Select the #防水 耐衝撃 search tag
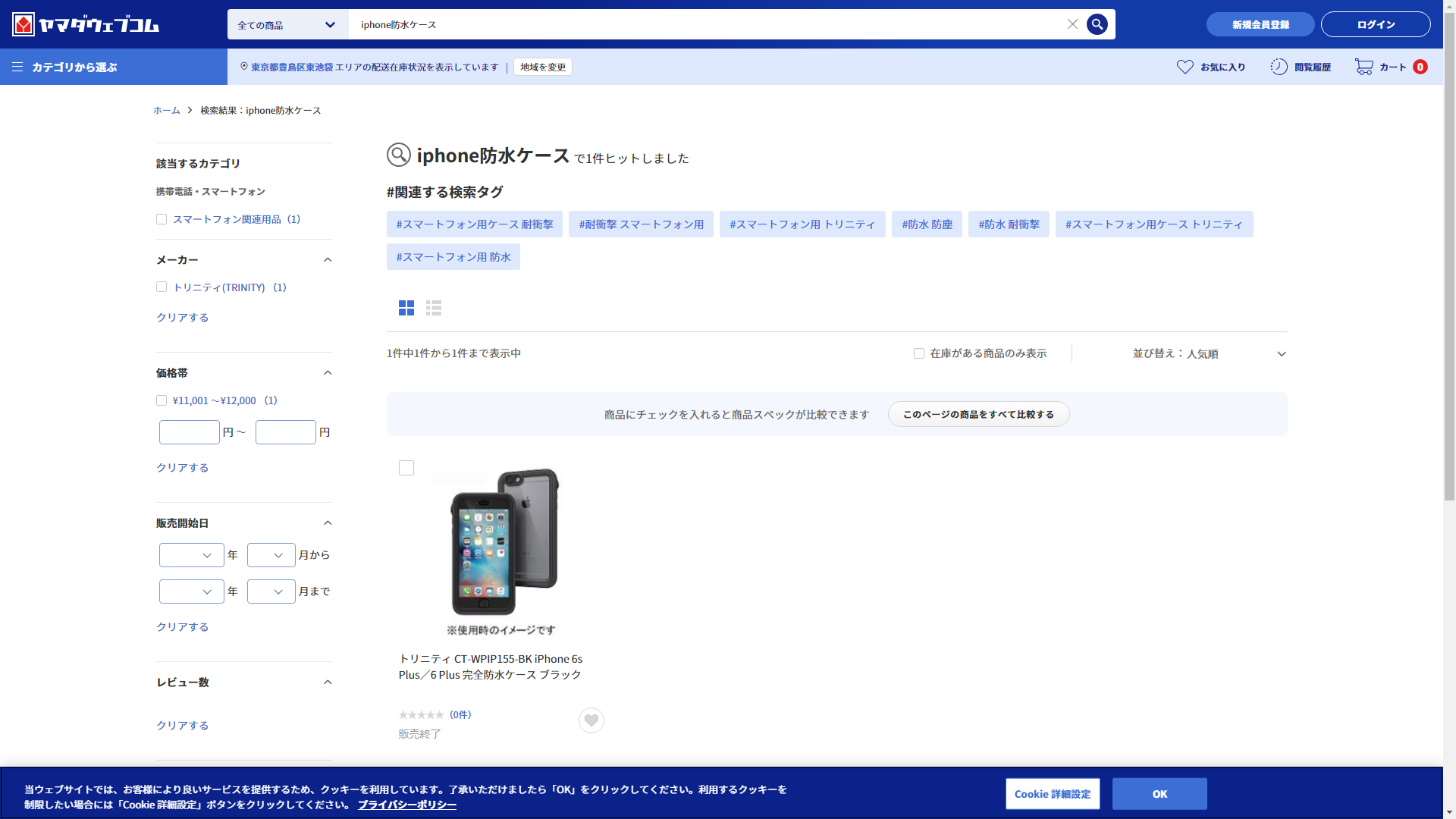This screenshot has width=1456, height=819. (x=1009, y=224)
